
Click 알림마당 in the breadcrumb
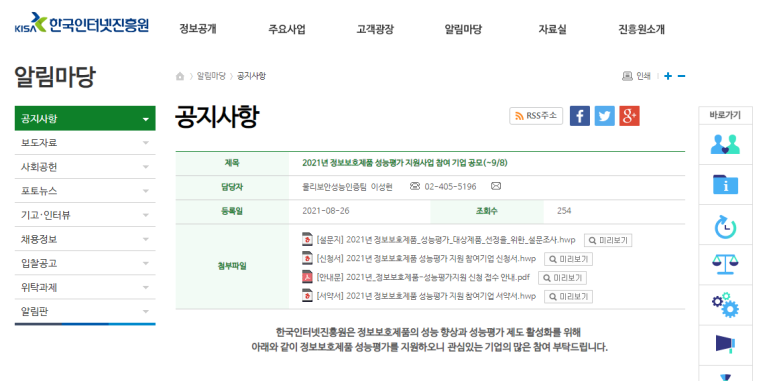tap(211, 76)
